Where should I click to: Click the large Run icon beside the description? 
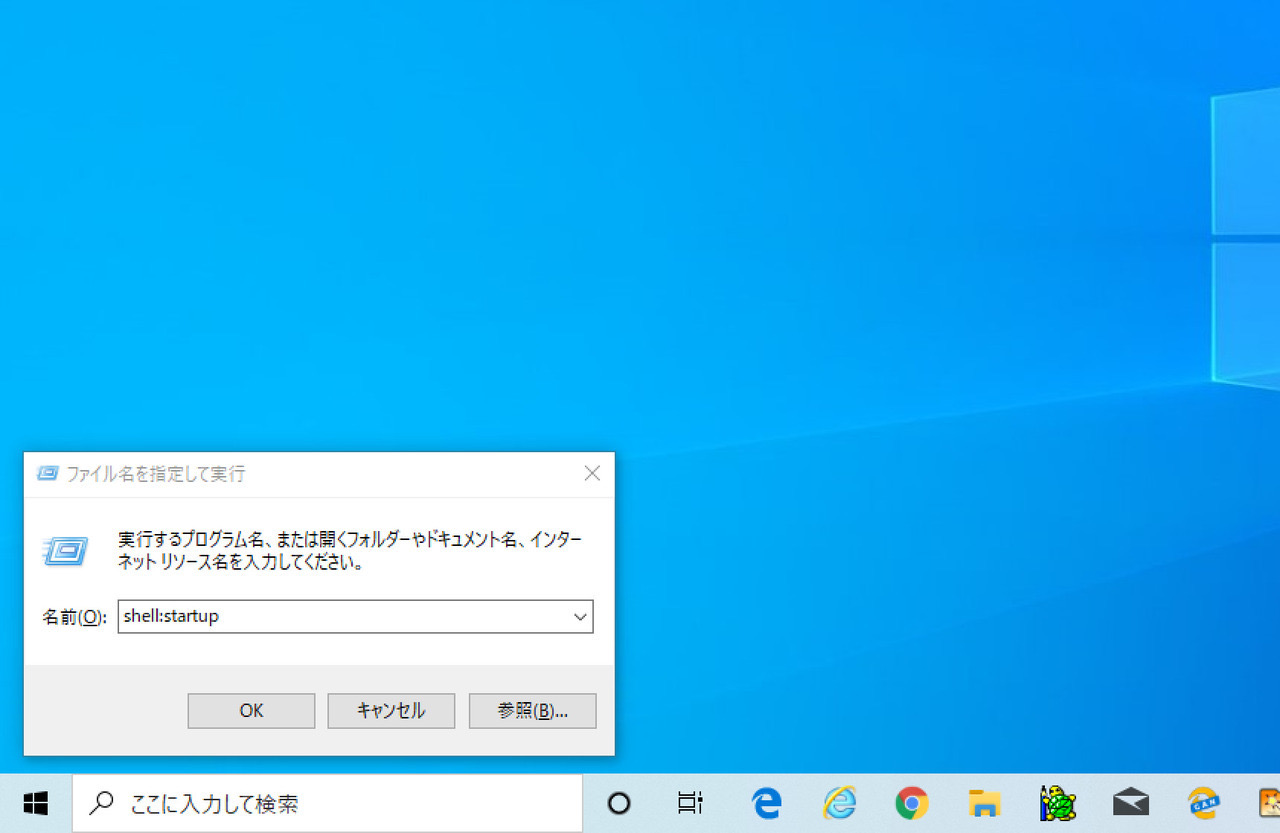(66, 550)
